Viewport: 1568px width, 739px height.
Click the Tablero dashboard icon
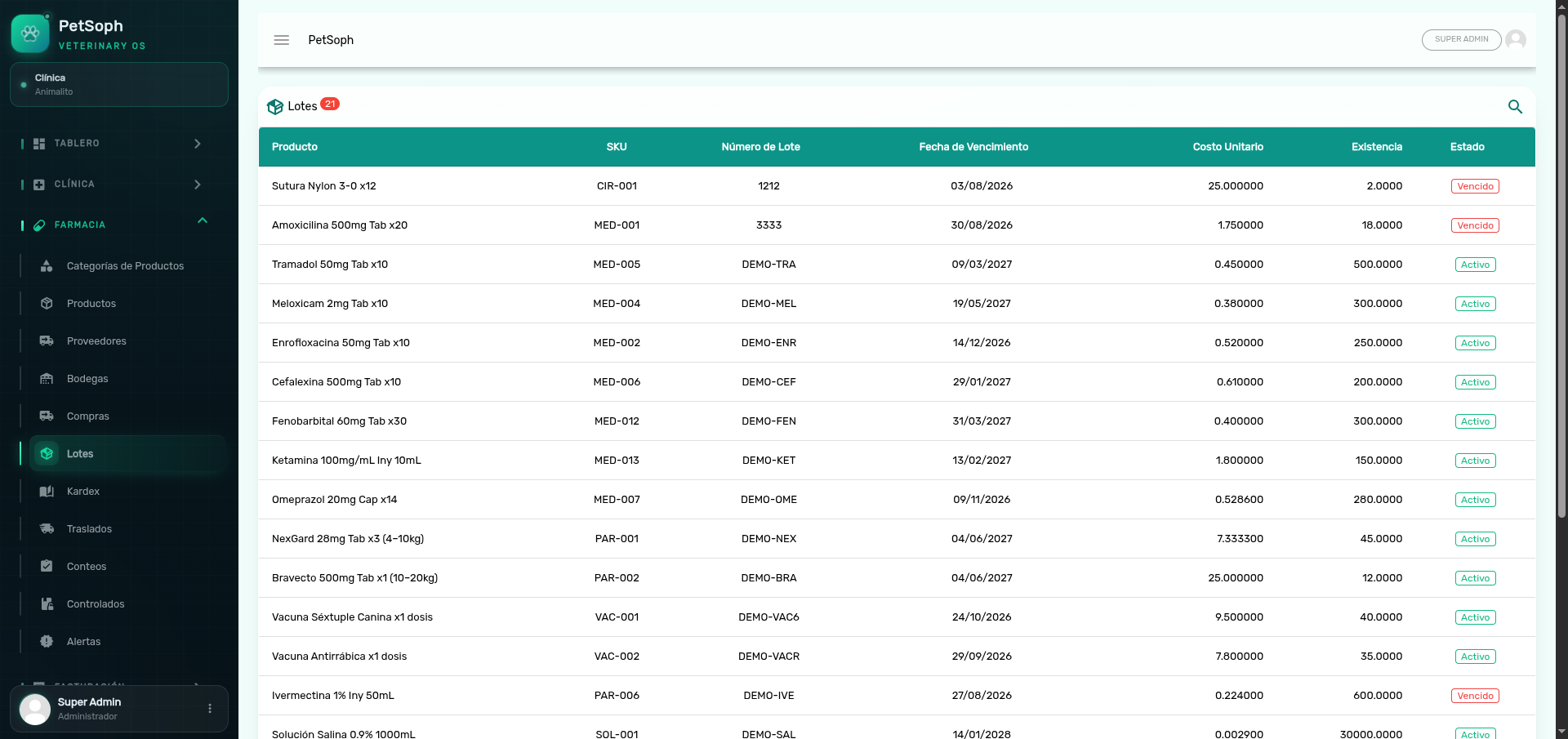pos(39,144)
